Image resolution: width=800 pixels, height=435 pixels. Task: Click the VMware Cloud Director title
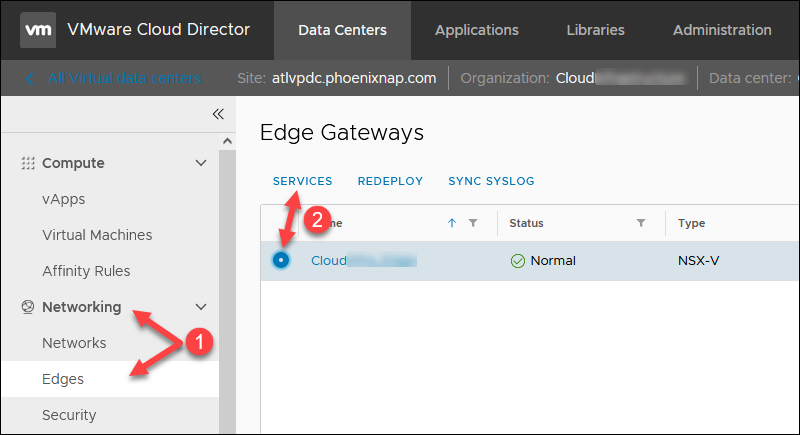(159, 30)
